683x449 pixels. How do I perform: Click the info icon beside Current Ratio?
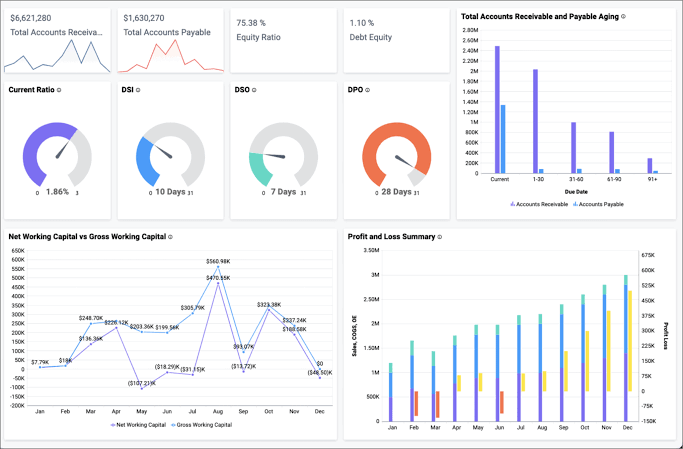pyautogui.click(x=59, y=90)
